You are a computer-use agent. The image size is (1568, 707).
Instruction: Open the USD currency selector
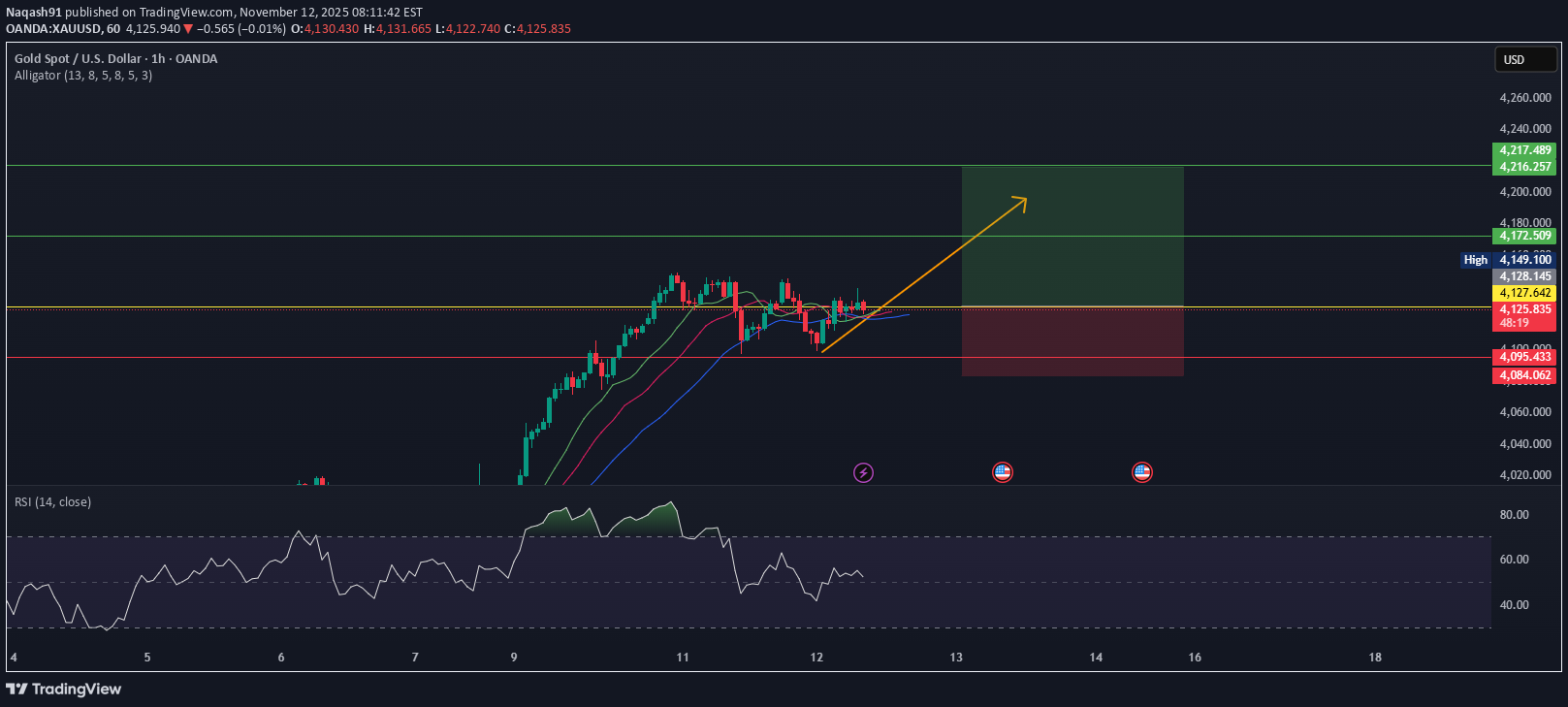click(x=1525, y=60)
